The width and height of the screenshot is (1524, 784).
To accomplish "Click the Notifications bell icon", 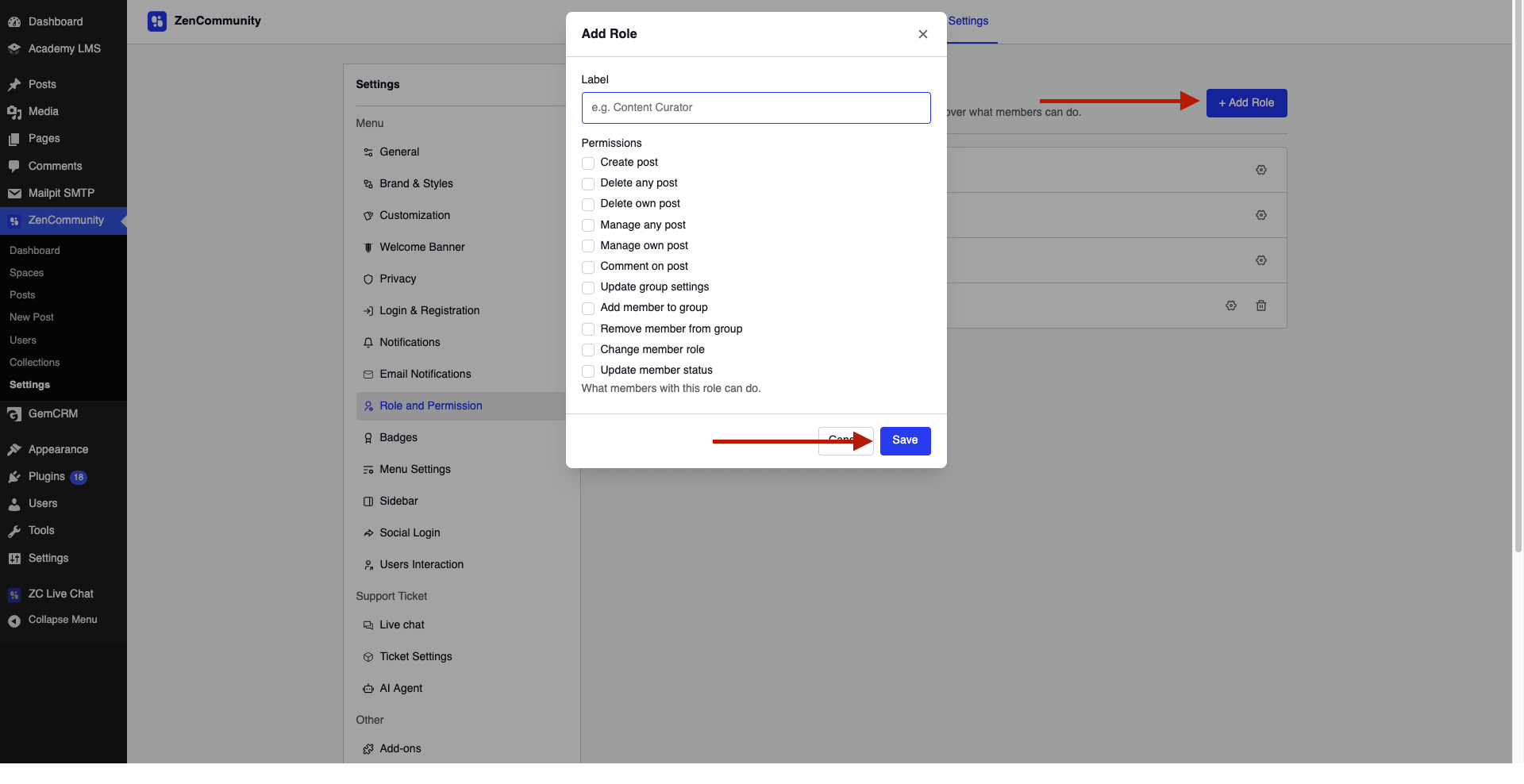I will click(368, 343).
